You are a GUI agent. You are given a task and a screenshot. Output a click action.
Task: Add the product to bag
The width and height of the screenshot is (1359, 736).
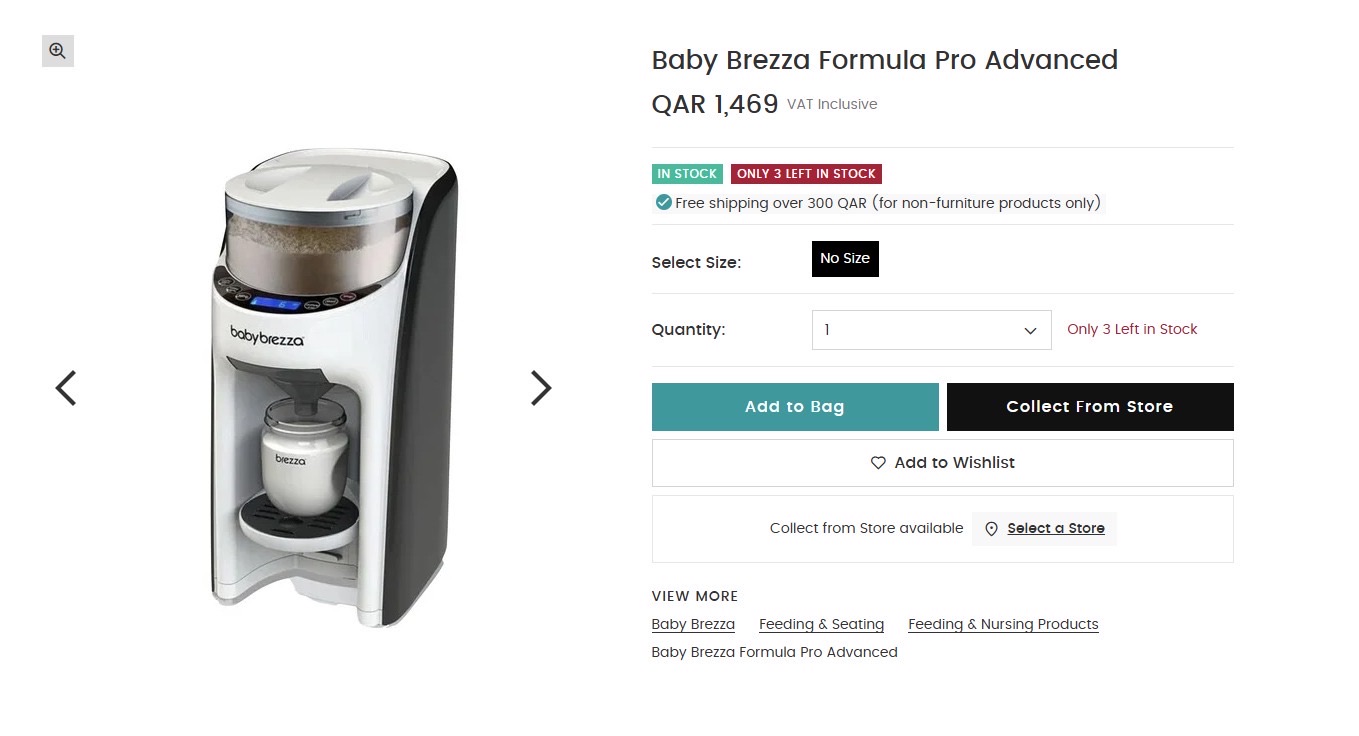[795, 407]
